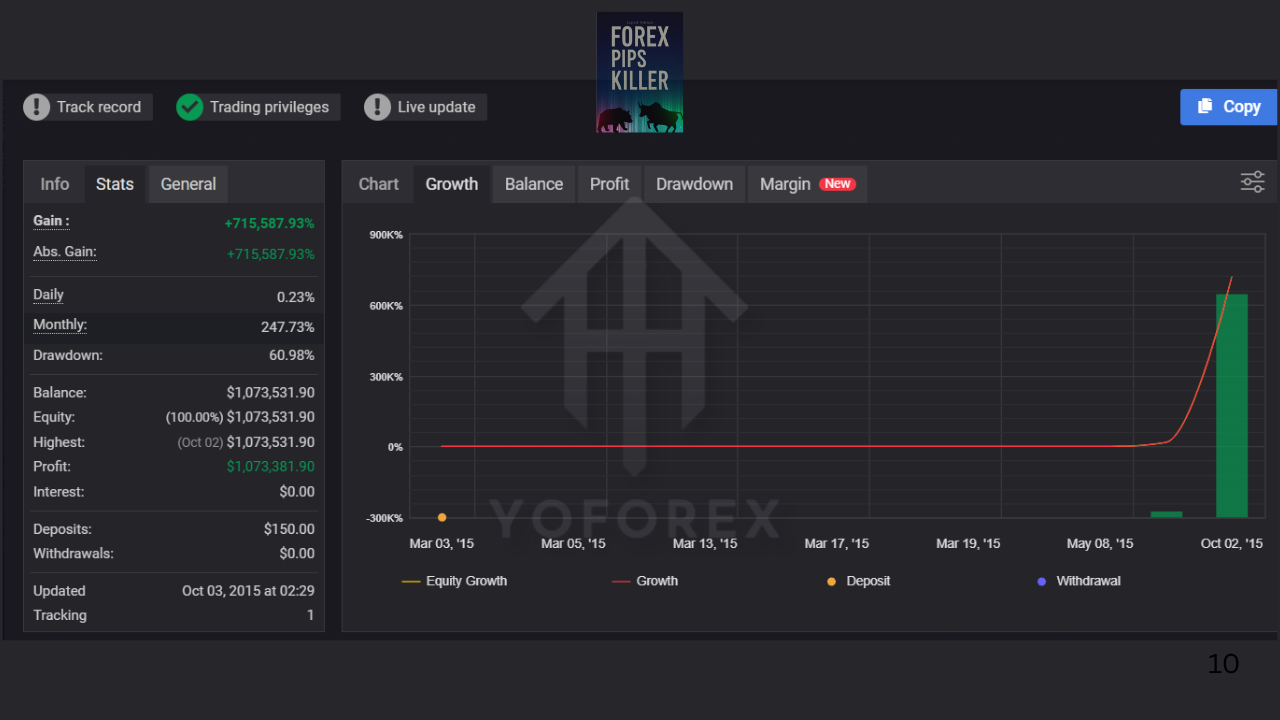Click the green balance bar at Oct 02
The height and width of the screenshot is (720, 1280).
click(x=1232, y=400)
